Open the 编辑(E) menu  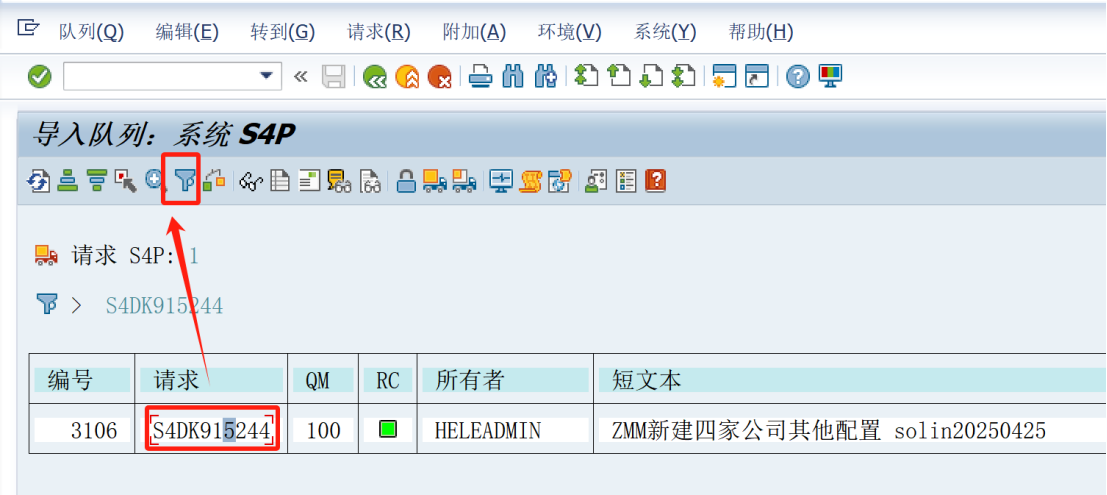187,32
